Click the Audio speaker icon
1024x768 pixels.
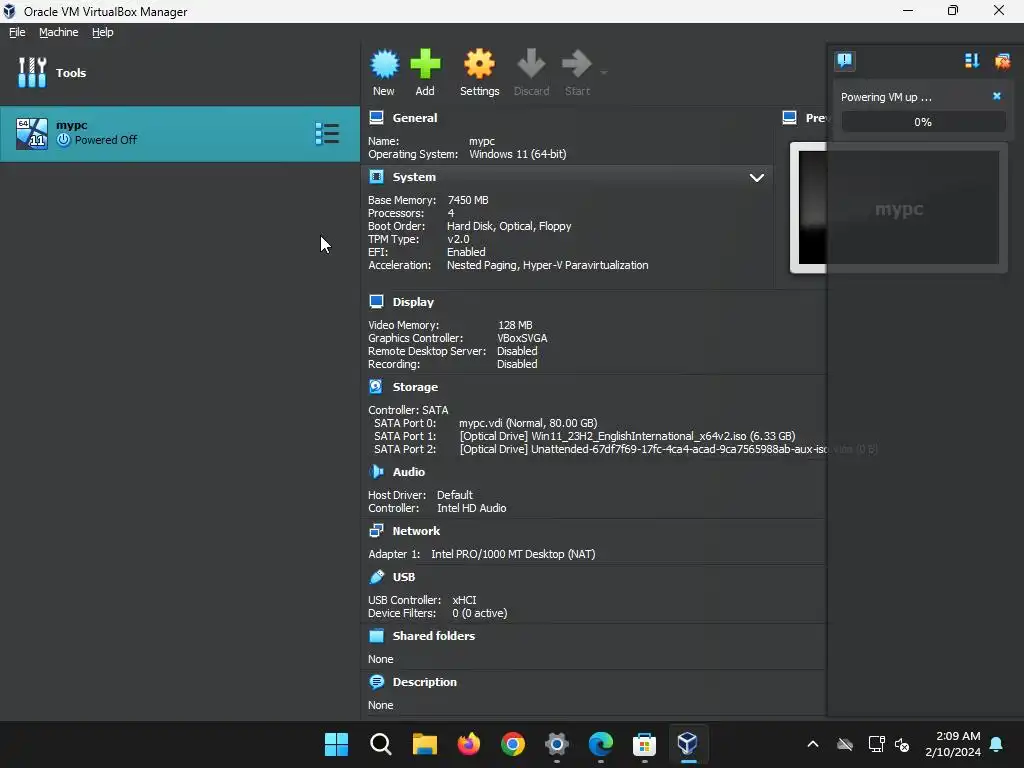point(376,472)
